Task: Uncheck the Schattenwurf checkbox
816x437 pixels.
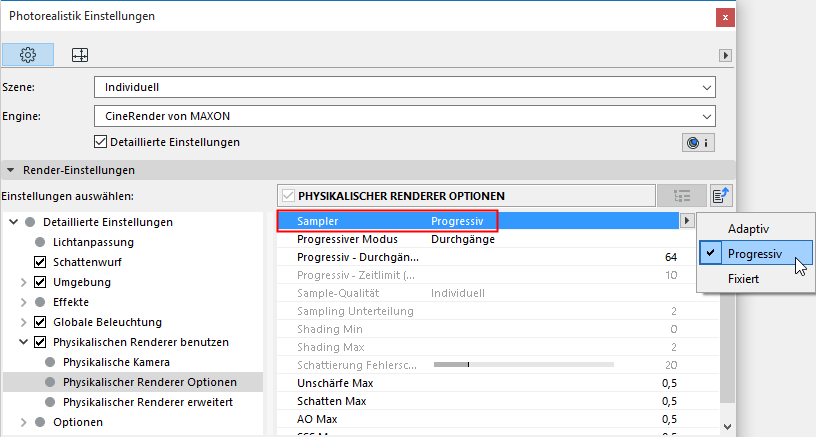Action: [x=40, y=262]
